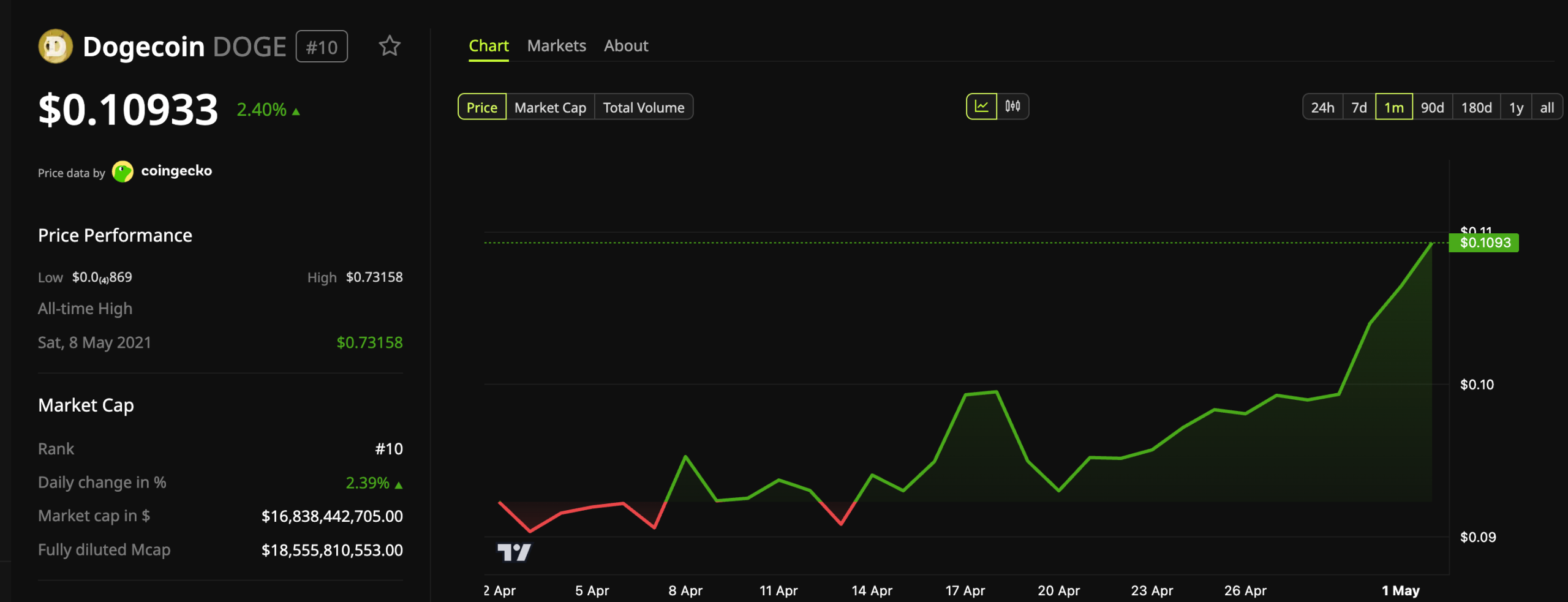Image resolution: width=1568 pixels, height=602 pixels.
Task: Click the Price Performance heading
Action: pos(115,235)
